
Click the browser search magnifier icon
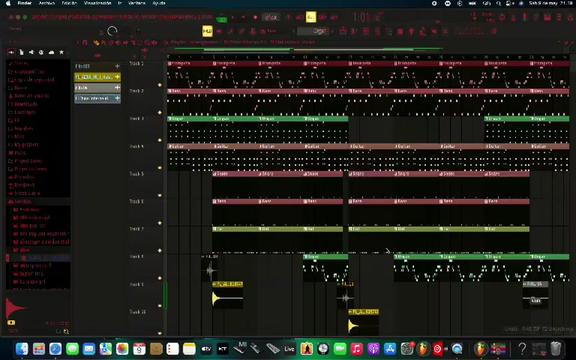click(x=66, y=331)
